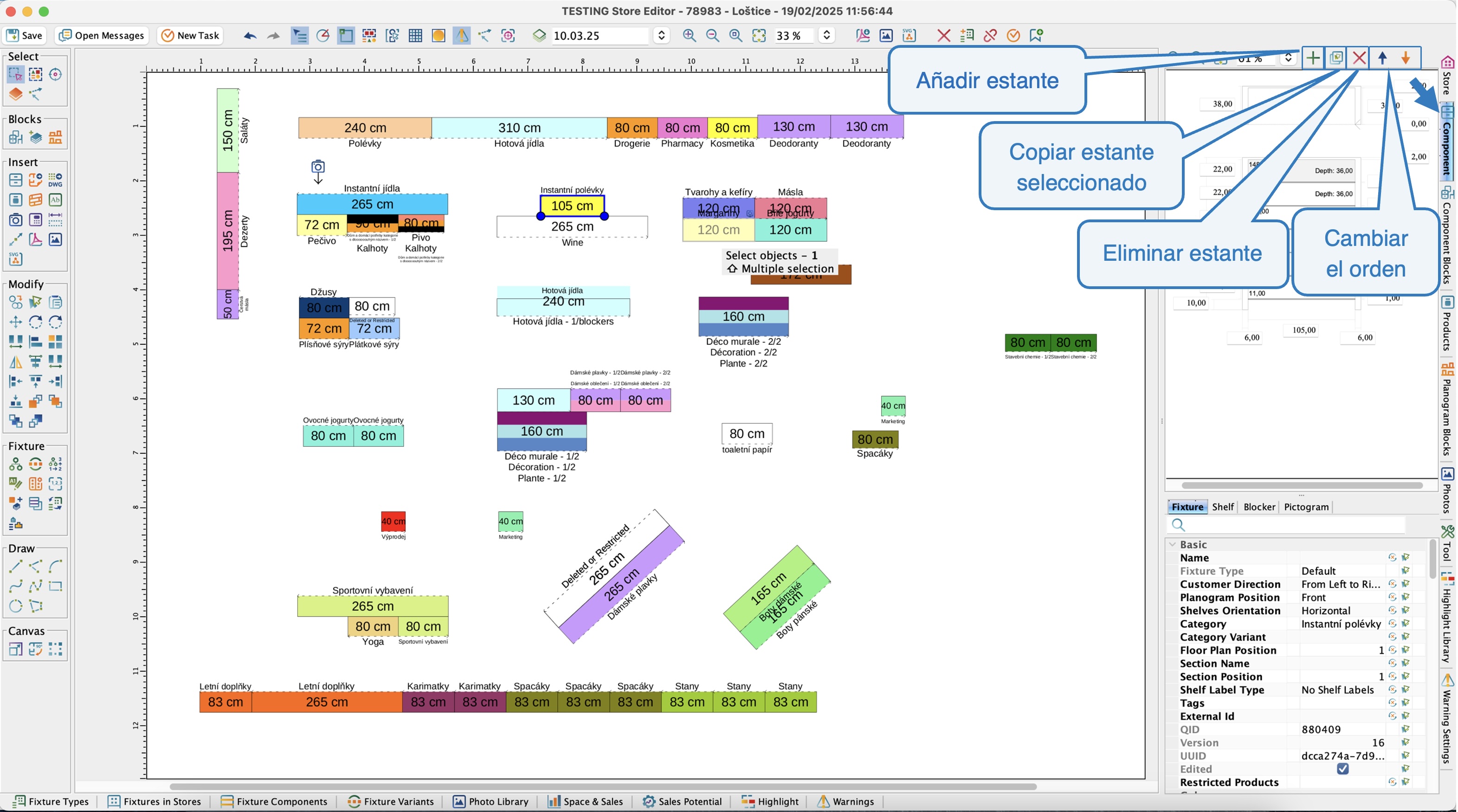This screenshot has width=1458, height=812.
Task: Click the orange layers icon in Select
Action: coord(15,94)
